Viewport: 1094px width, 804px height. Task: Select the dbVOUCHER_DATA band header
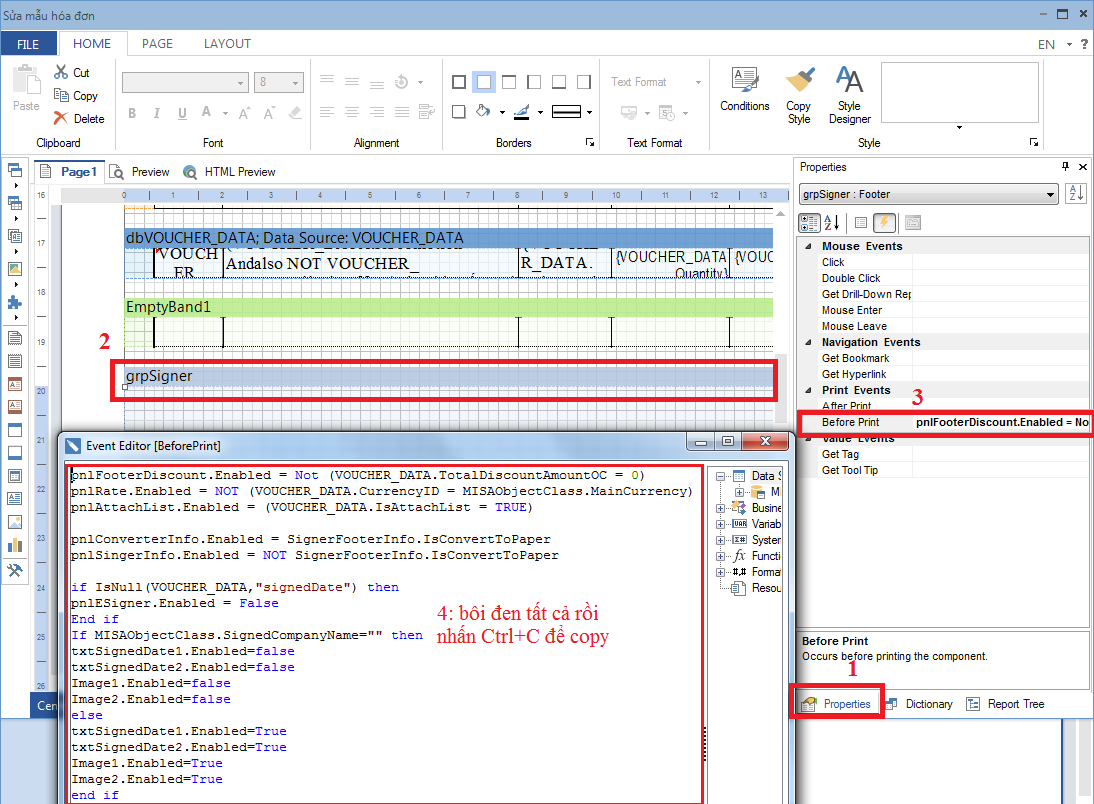pos(449,238)
